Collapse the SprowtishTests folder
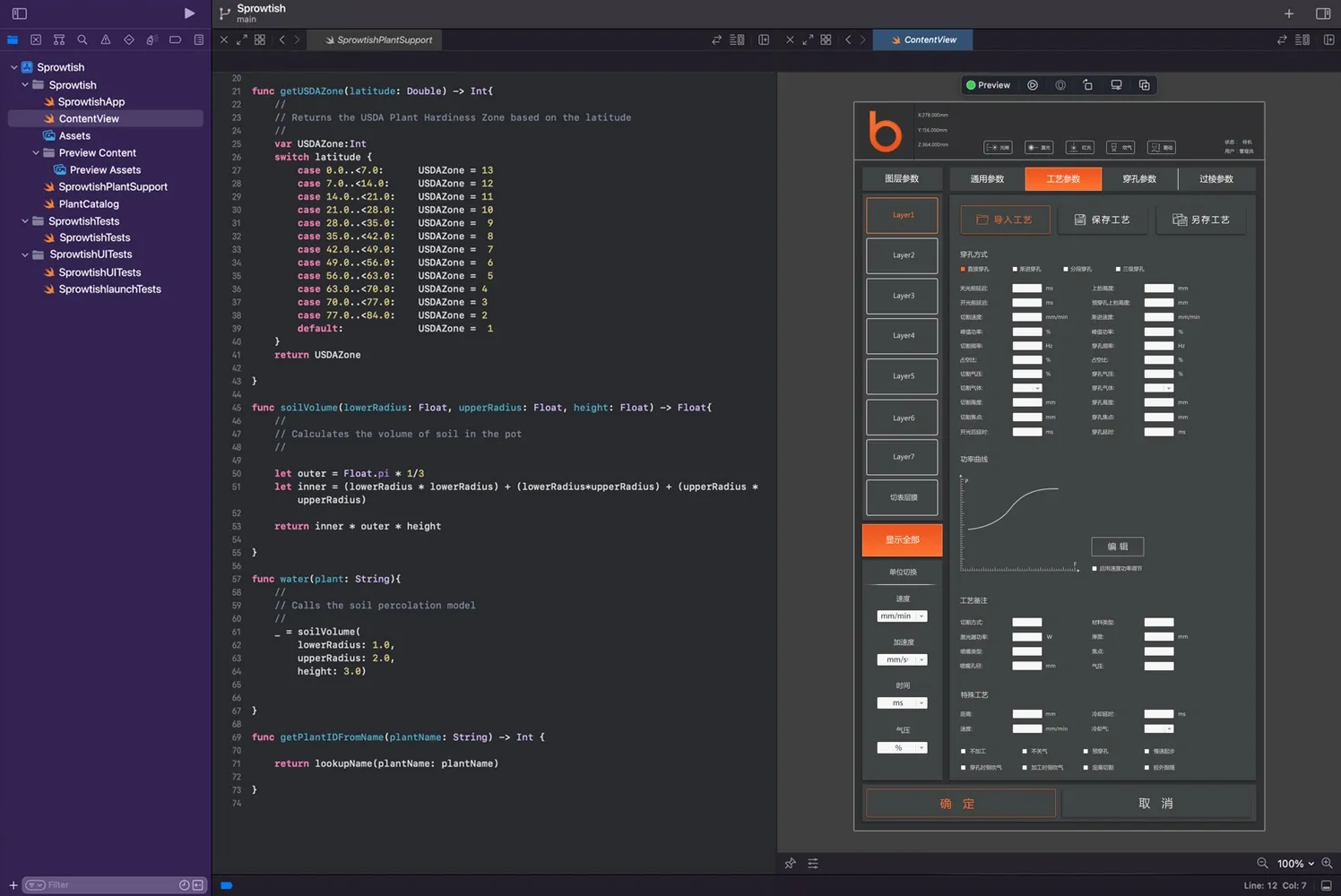 point(25,221)
